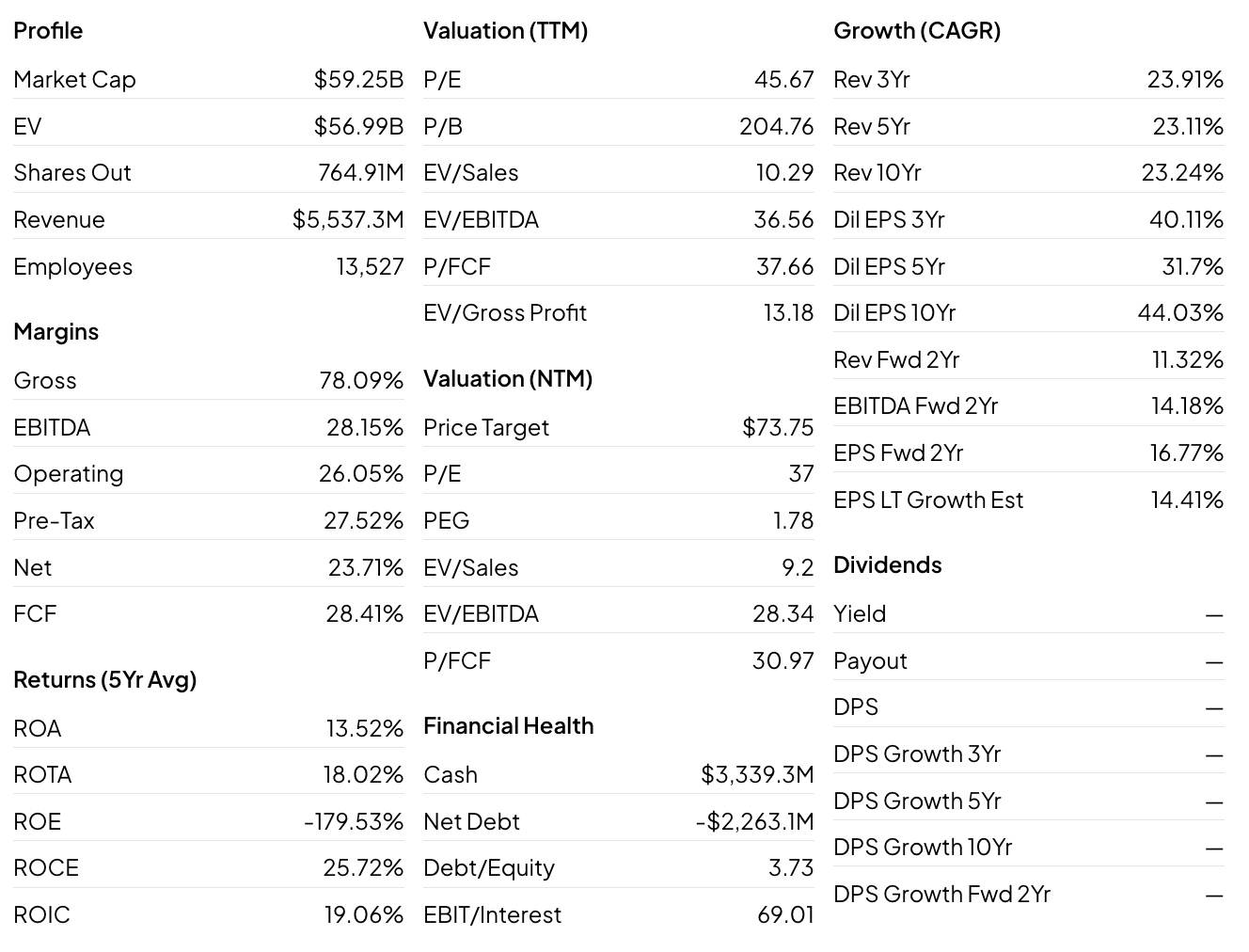Click the Employees count 13,527
Viewport: 1249px width, 952px height.
click(x=370, y=267)
